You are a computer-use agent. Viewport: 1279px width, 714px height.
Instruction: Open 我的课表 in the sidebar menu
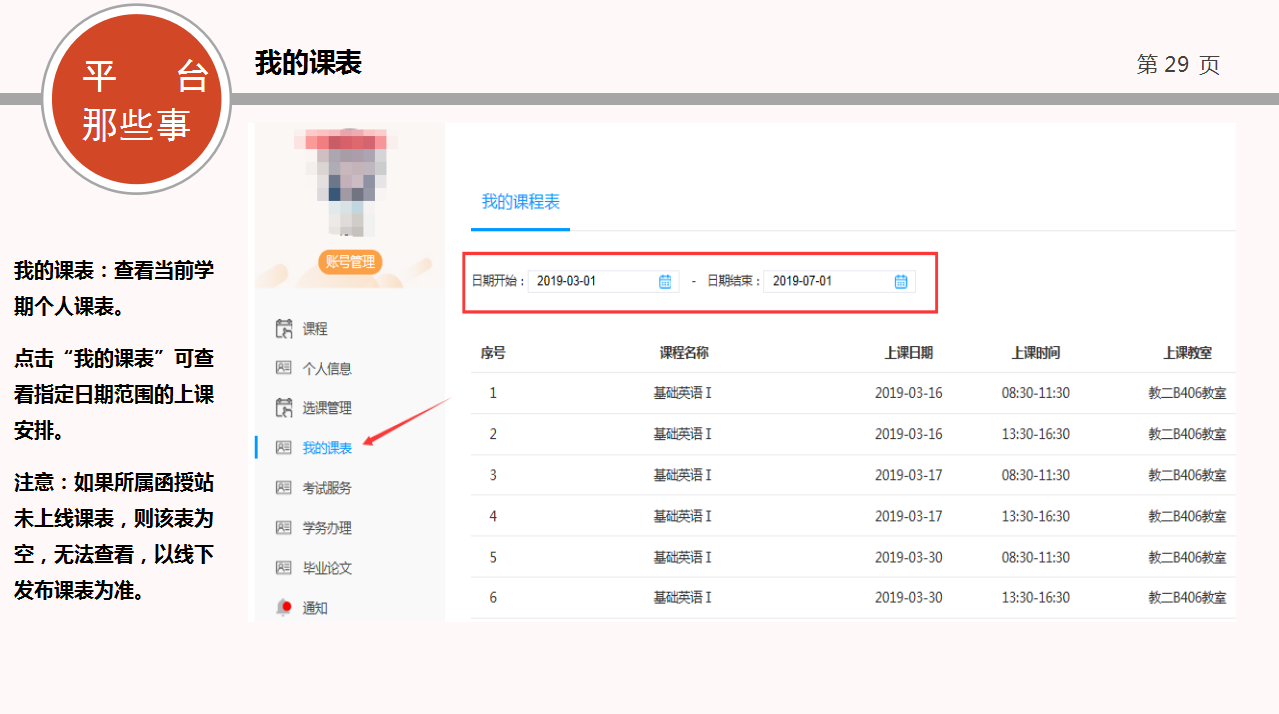point(327,448)
